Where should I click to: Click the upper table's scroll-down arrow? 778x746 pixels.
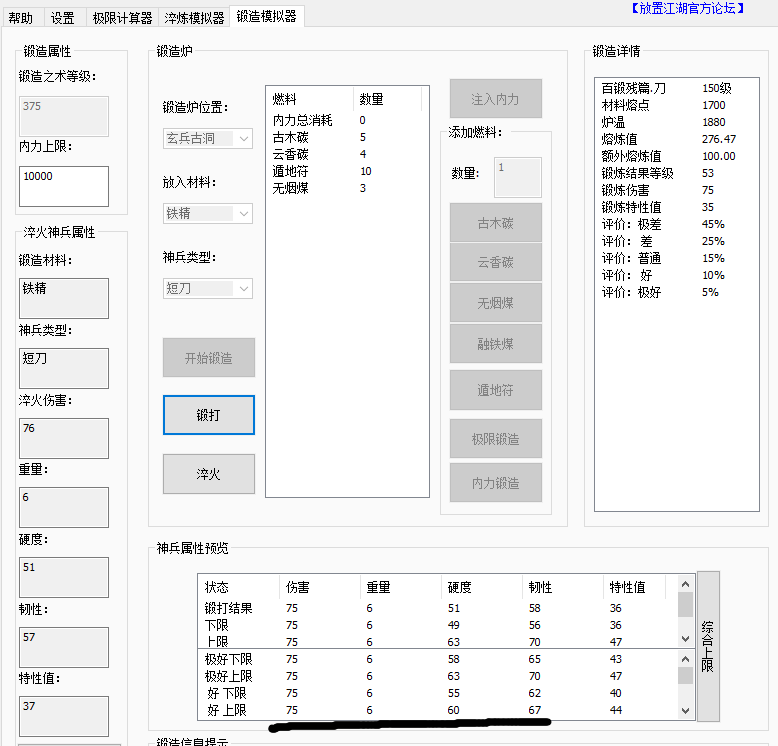click(x=685, y=639)
